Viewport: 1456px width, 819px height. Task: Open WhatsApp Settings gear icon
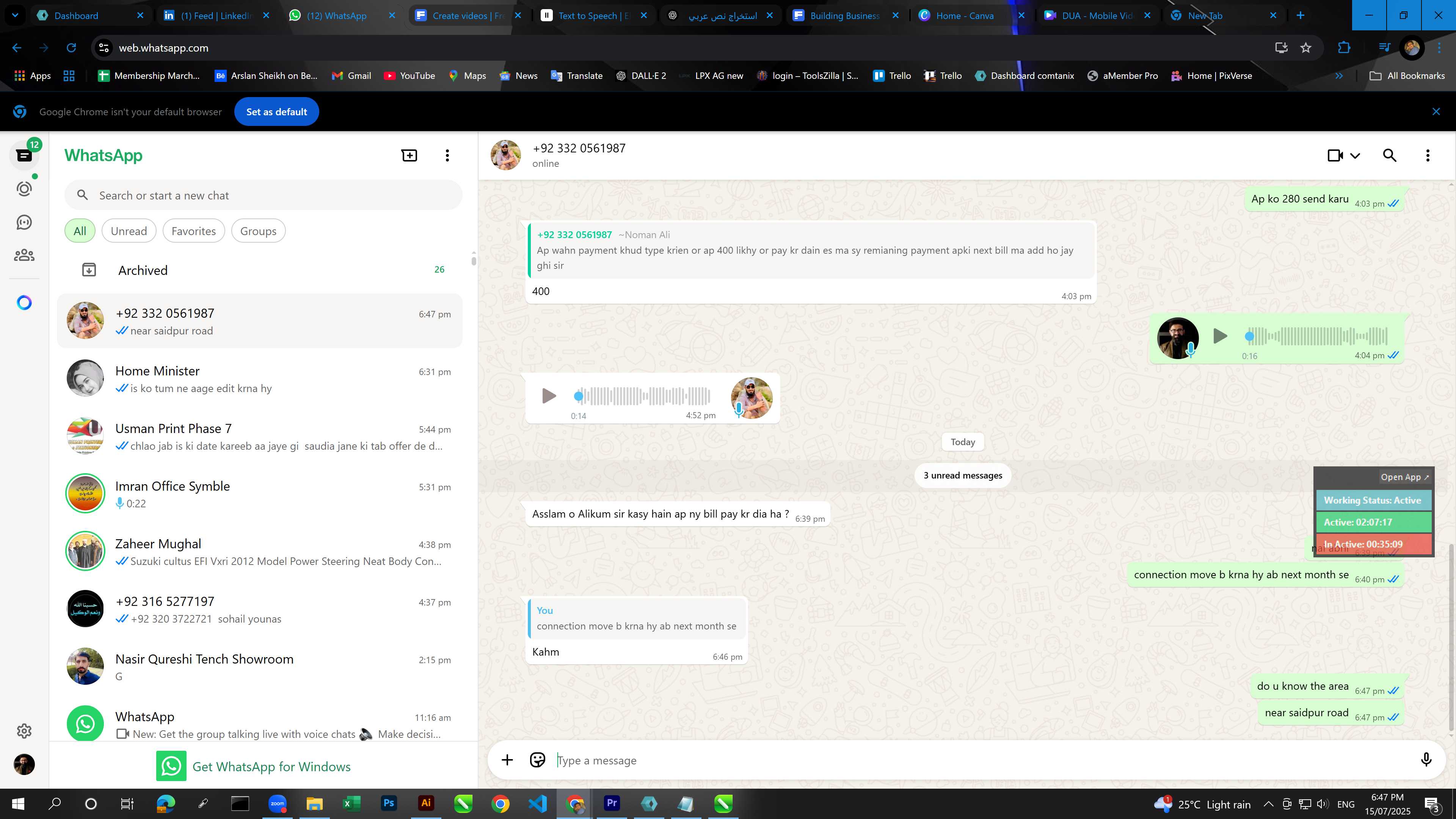pyautogui.click(x=24, y=731)
